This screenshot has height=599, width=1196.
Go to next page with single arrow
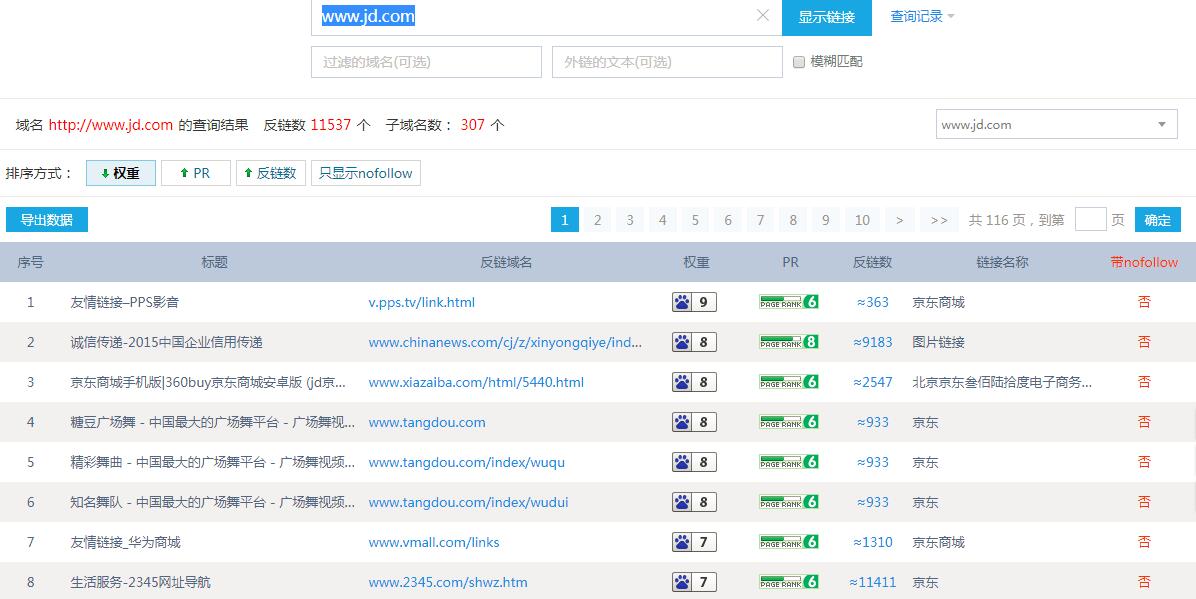tap(900, 220)
